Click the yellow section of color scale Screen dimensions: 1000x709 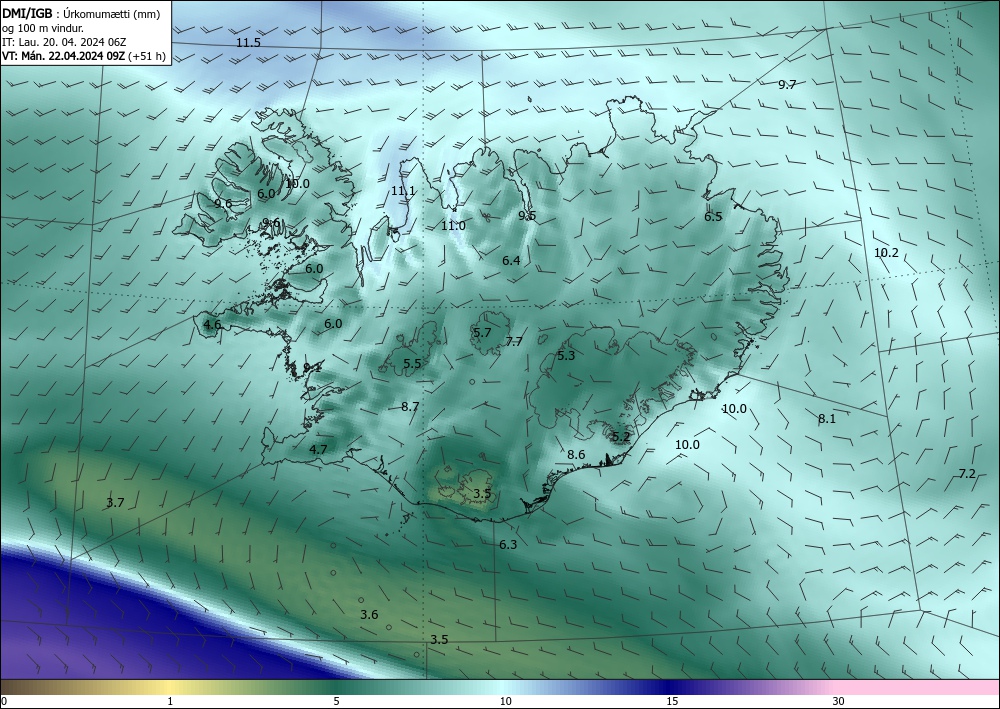(x=170, y=687)
